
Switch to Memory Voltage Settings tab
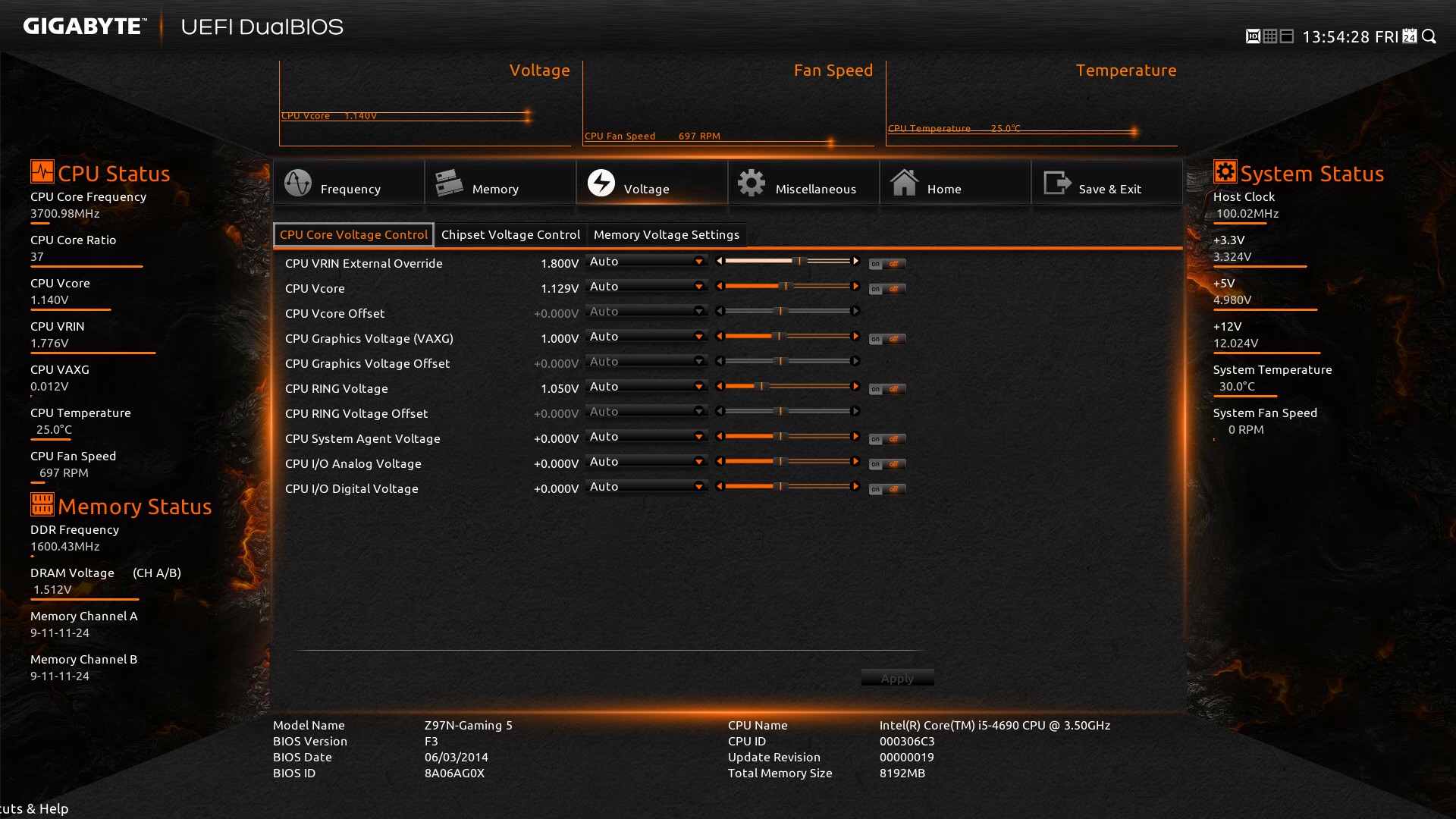tap(667, 234)
